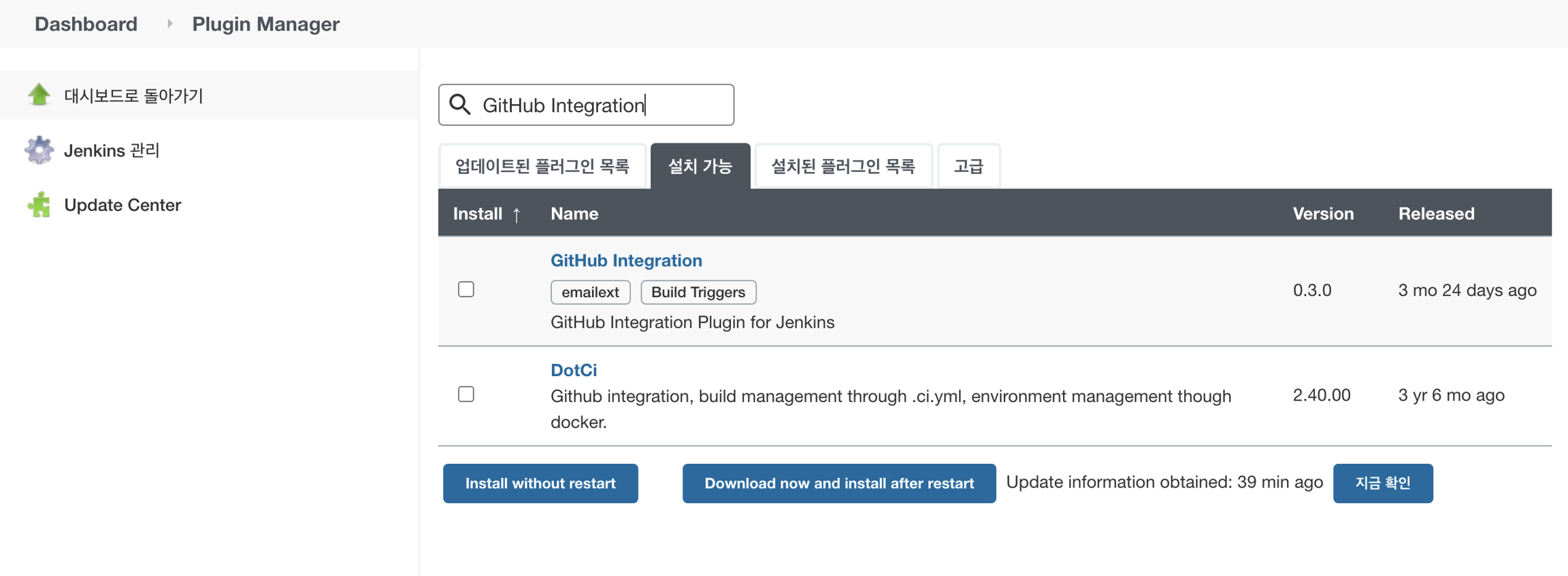Sort plugins by Released column header
Viewport: 1568px width, 576px height.
point(1436,214)
